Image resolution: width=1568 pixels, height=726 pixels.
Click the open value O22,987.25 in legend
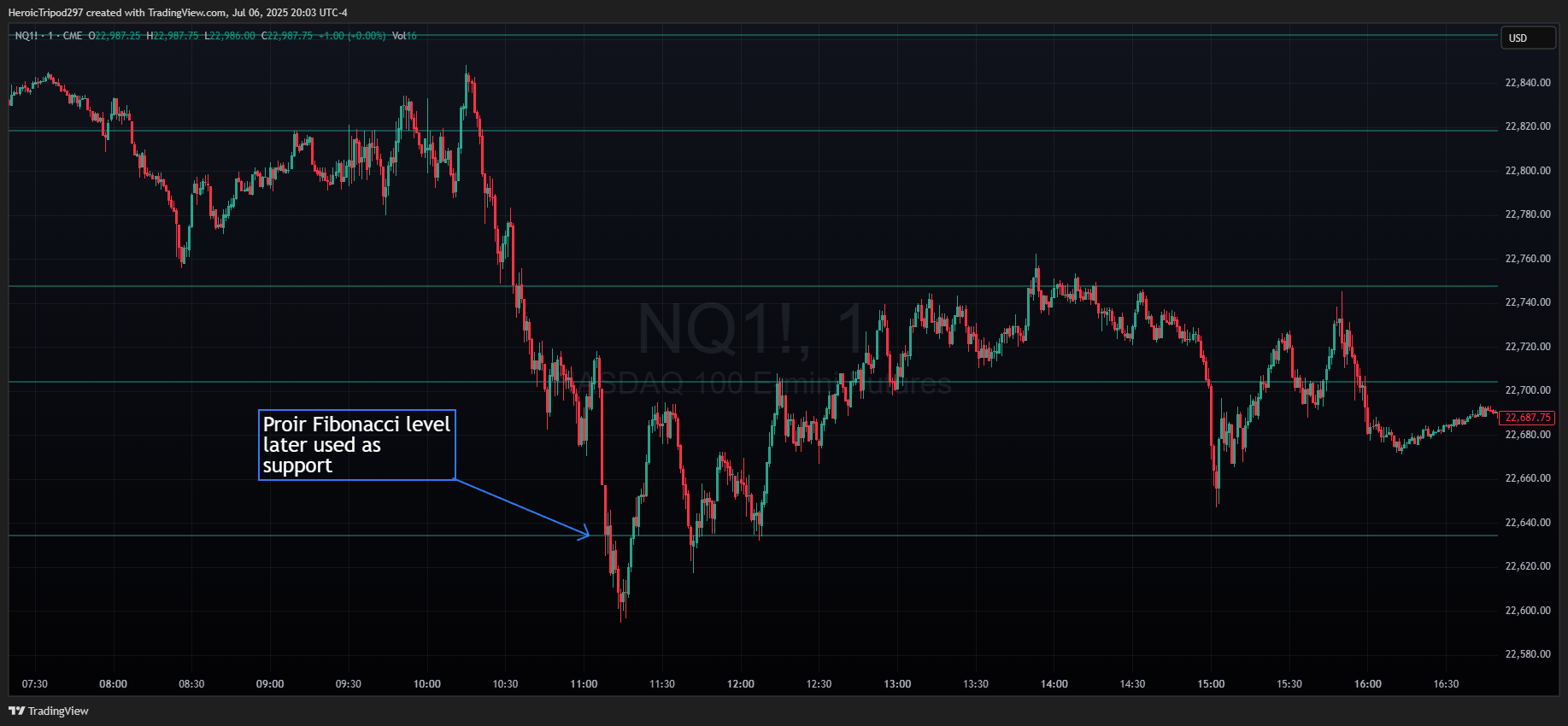(115, 36)
